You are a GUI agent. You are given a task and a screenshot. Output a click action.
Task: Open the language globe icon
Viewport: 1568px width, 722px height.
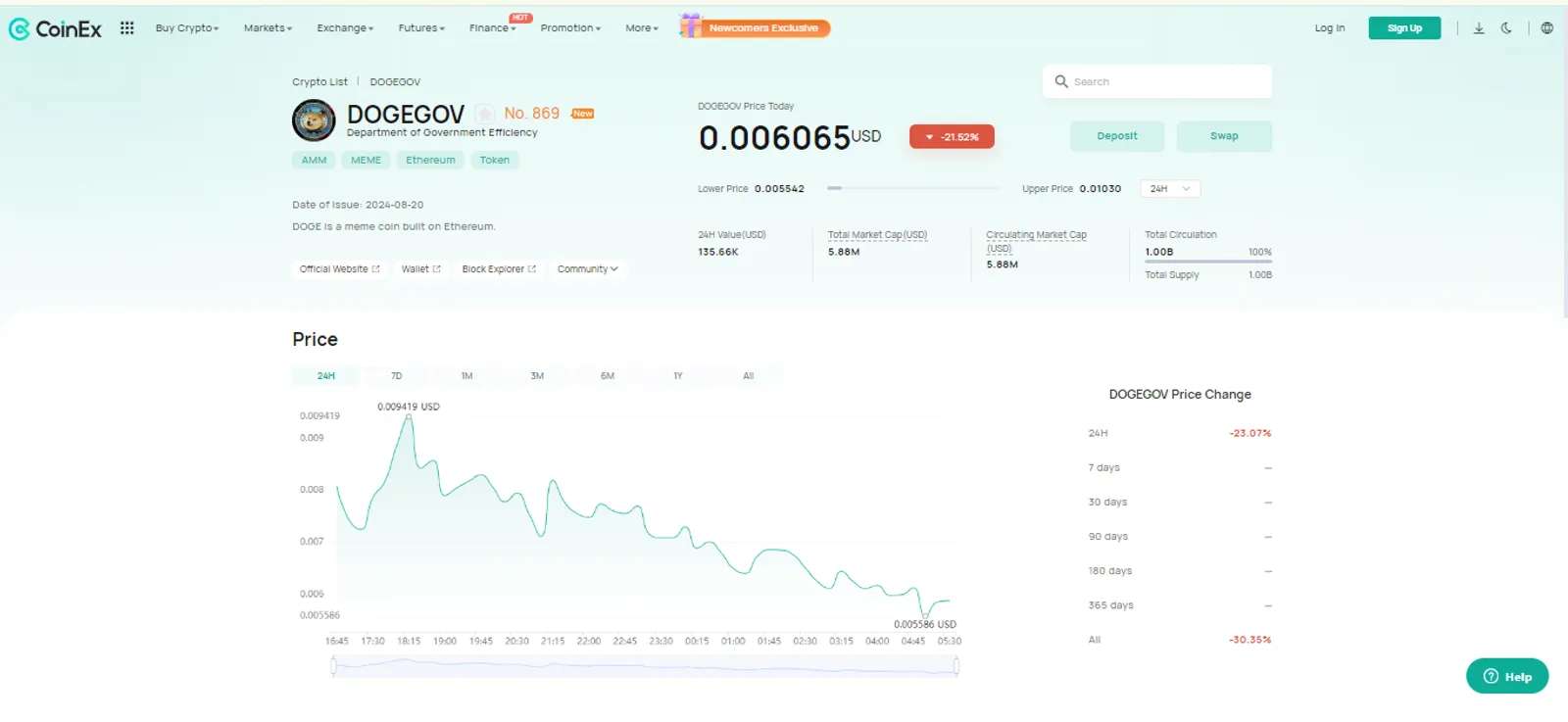click(1546, 28)
